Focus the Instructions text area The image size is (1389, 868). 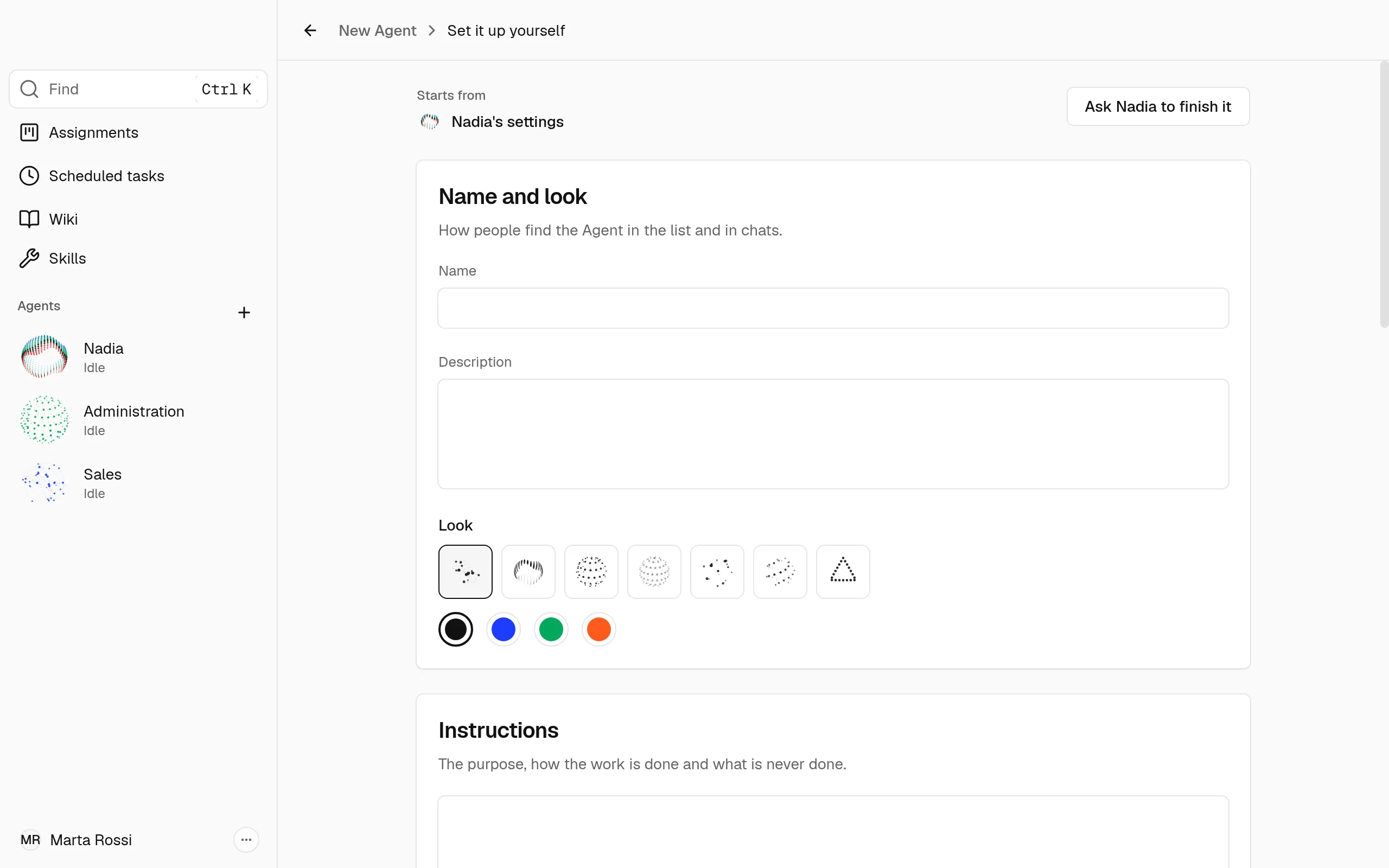833,832
